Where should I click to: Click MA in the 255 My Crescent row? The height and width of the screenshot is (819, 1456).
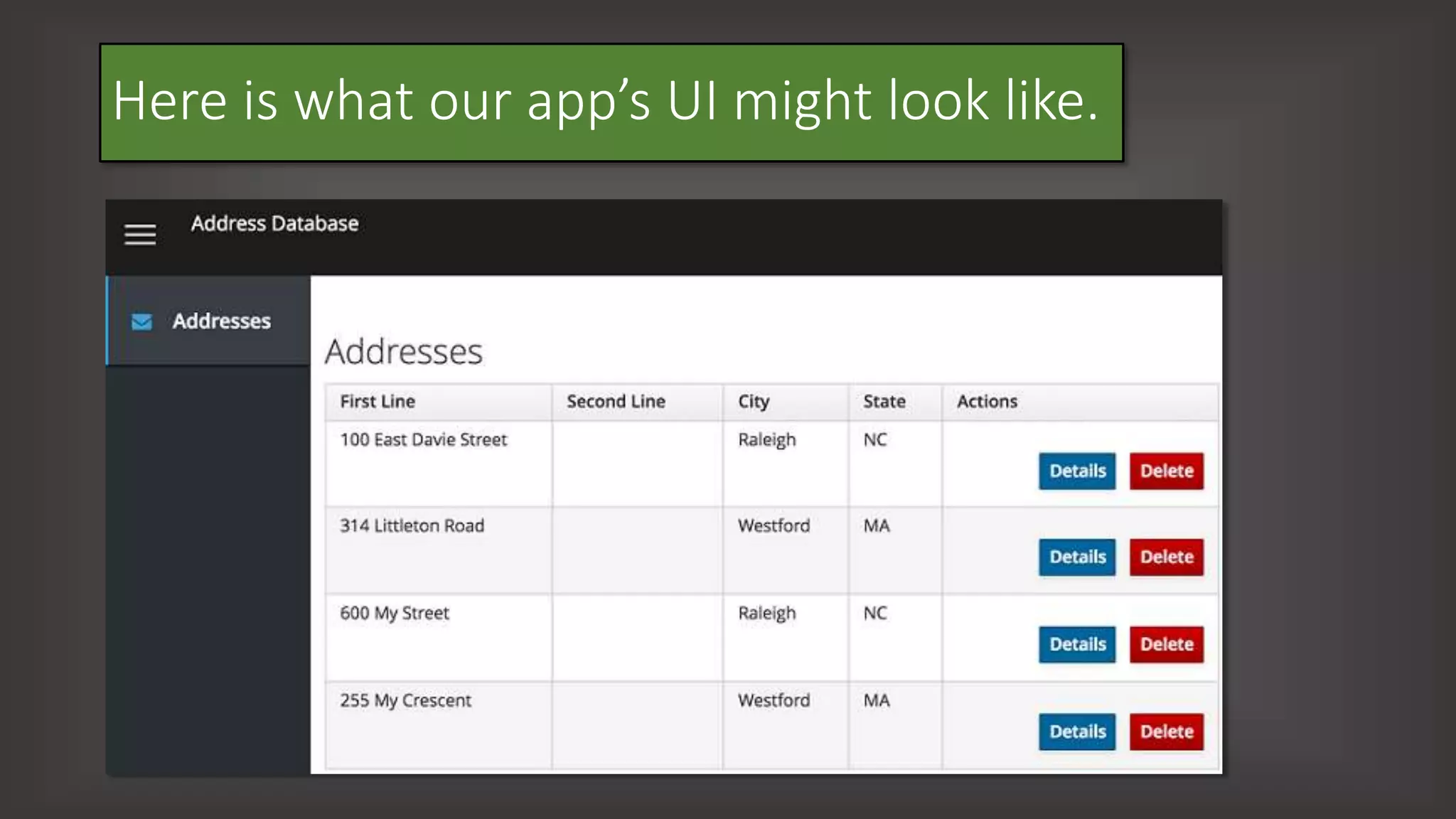(x=877, y=701)
